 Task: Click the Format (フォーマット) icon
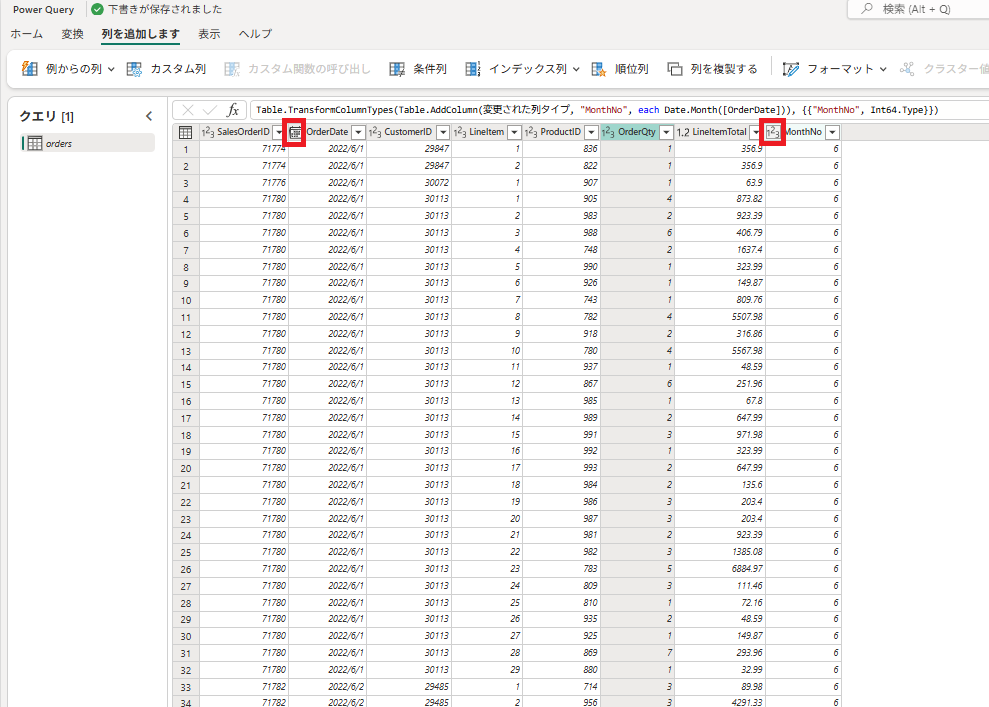pos(790,69)
